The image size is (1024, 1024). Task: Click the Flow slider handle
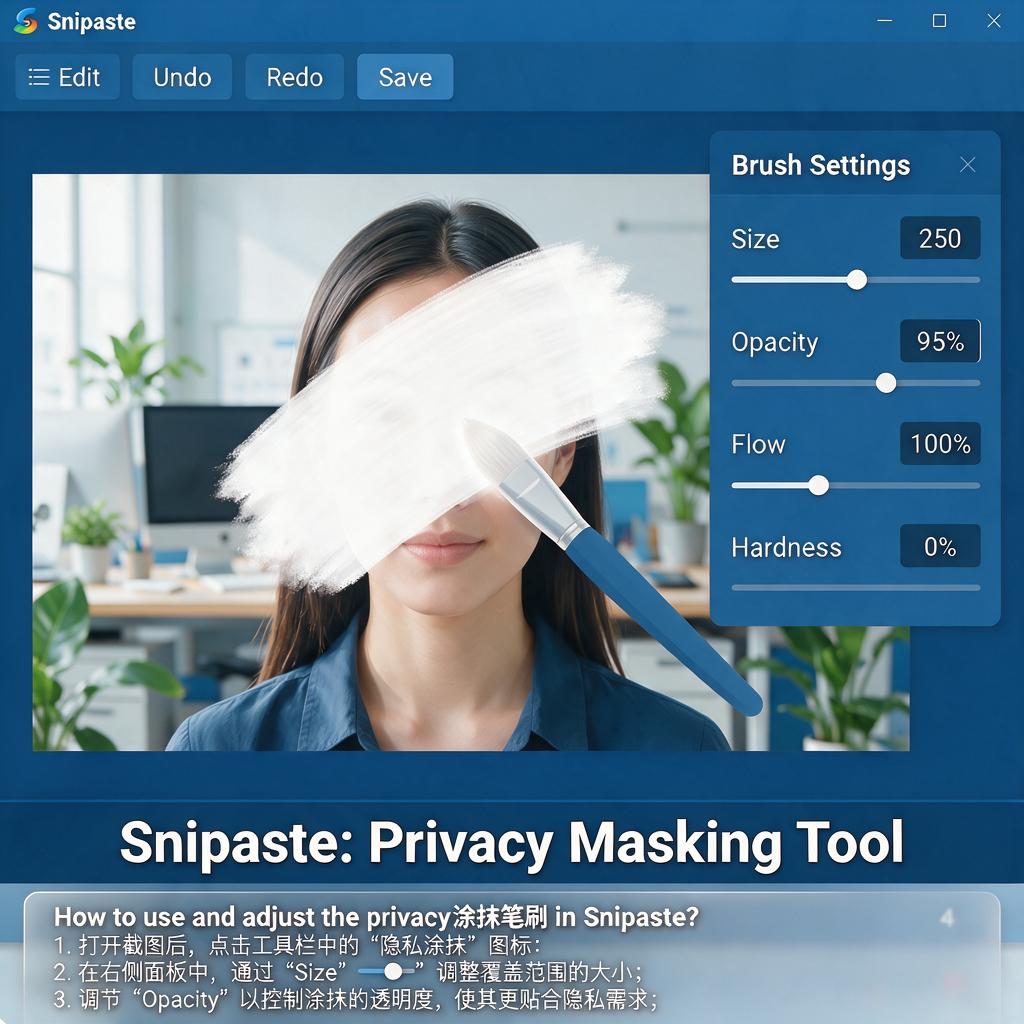click(818, 485)
